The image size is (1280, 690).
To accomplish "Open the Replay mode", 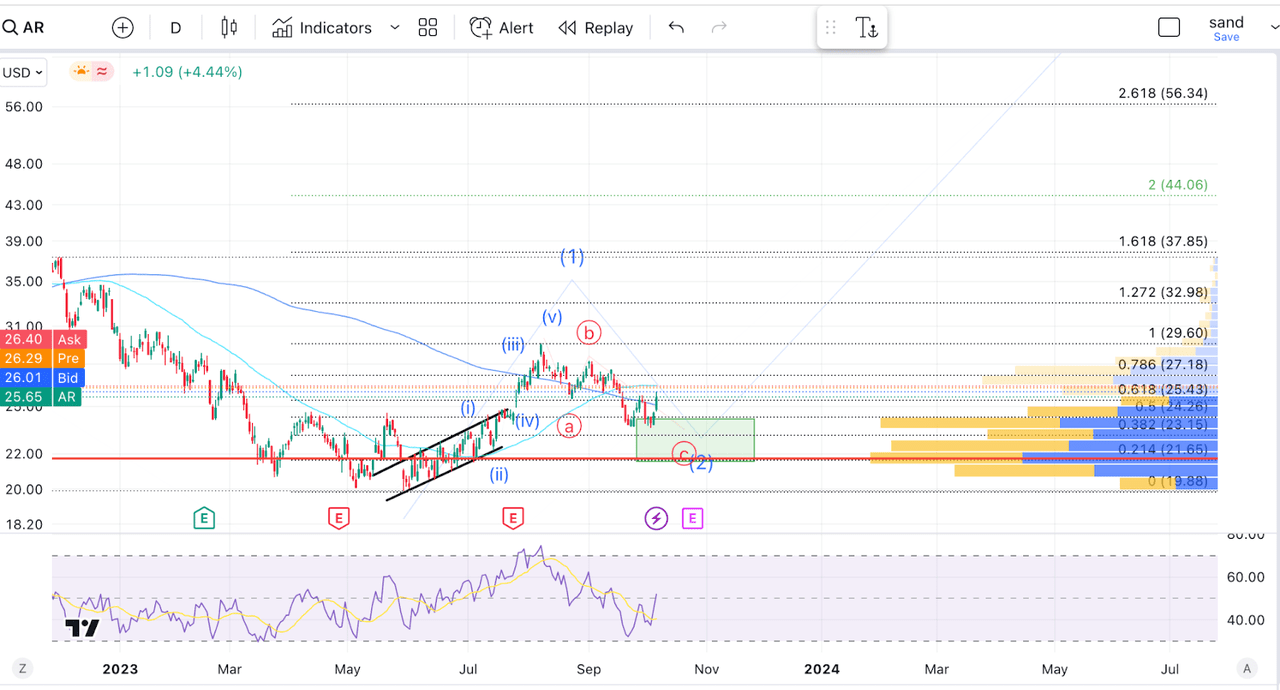I will (x=596, y=28).
